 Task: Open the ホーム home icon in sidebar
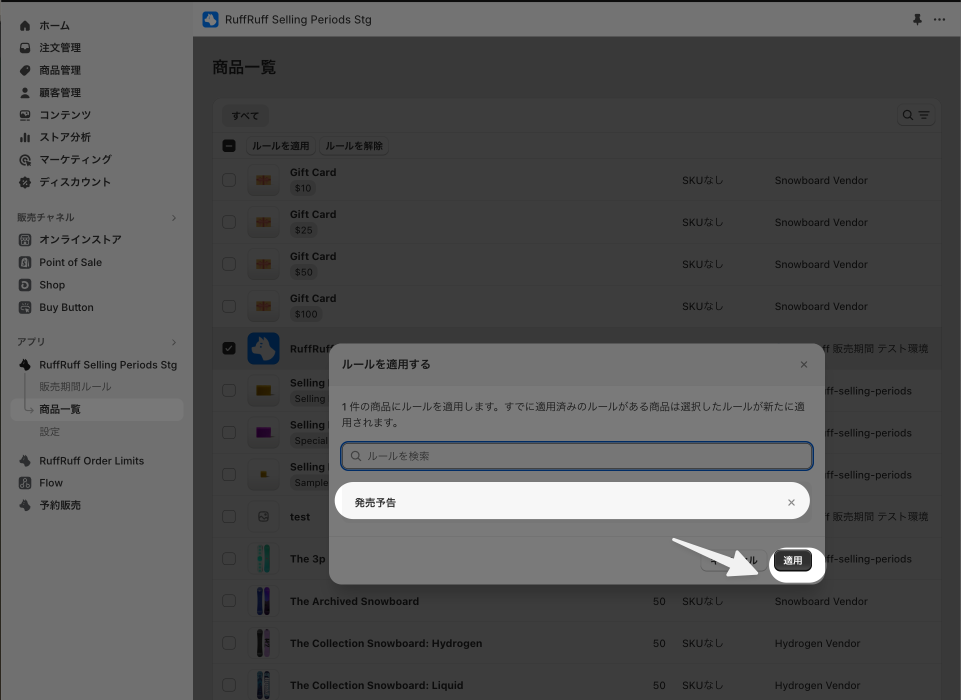point(25,26)
